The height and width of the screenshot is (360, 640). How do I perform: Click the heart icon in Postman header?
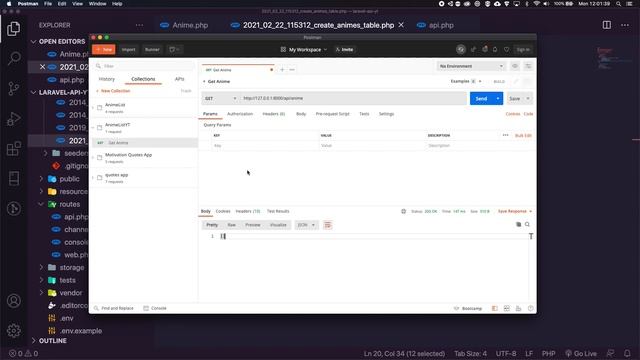pos(506,49)
